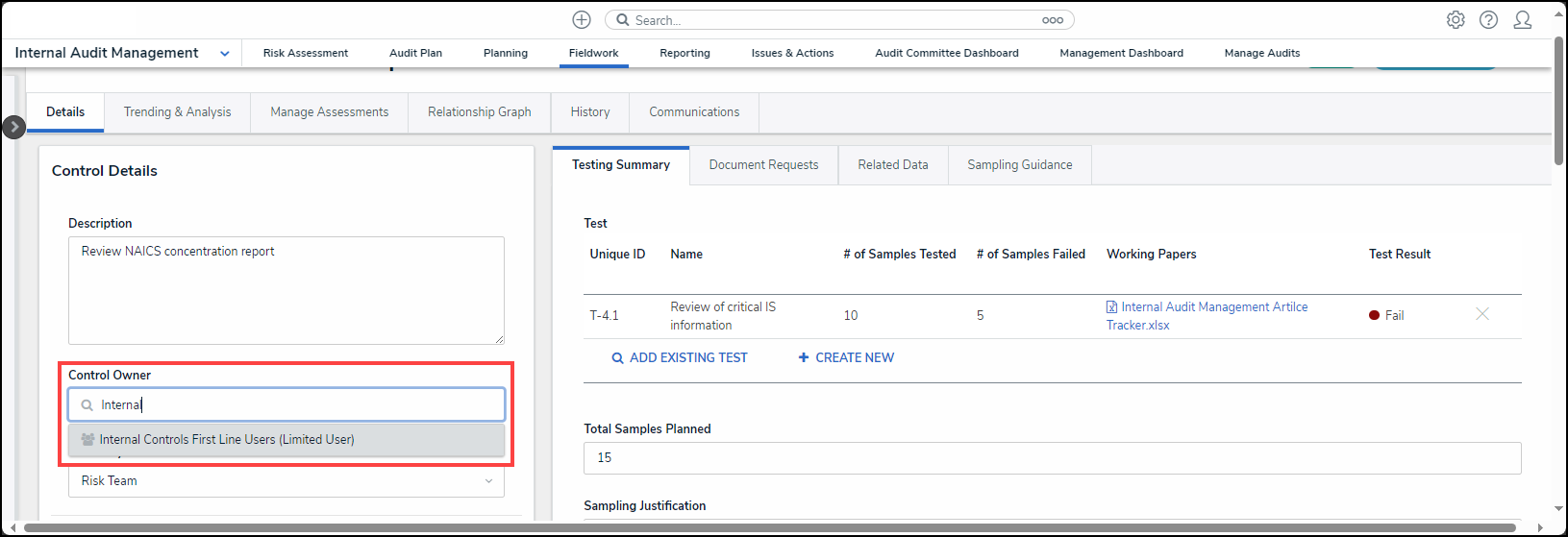Viewport: 1568px width, 537px height.
Task: Click the horizontal scrollbar at the bottom
Action: tap(769, 528)
